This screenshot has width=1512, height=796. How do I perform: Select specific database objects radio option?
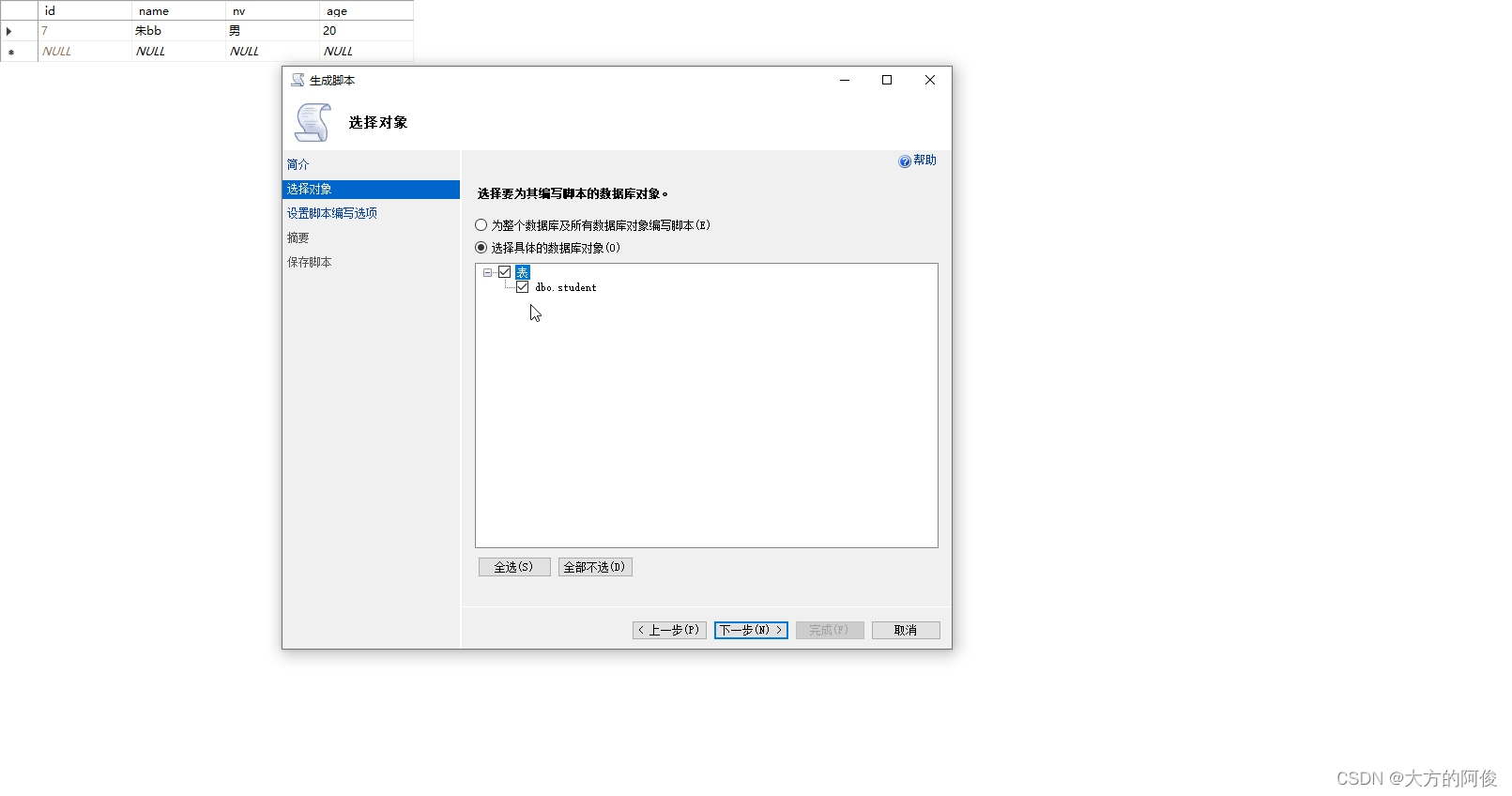tap(481, 248)
